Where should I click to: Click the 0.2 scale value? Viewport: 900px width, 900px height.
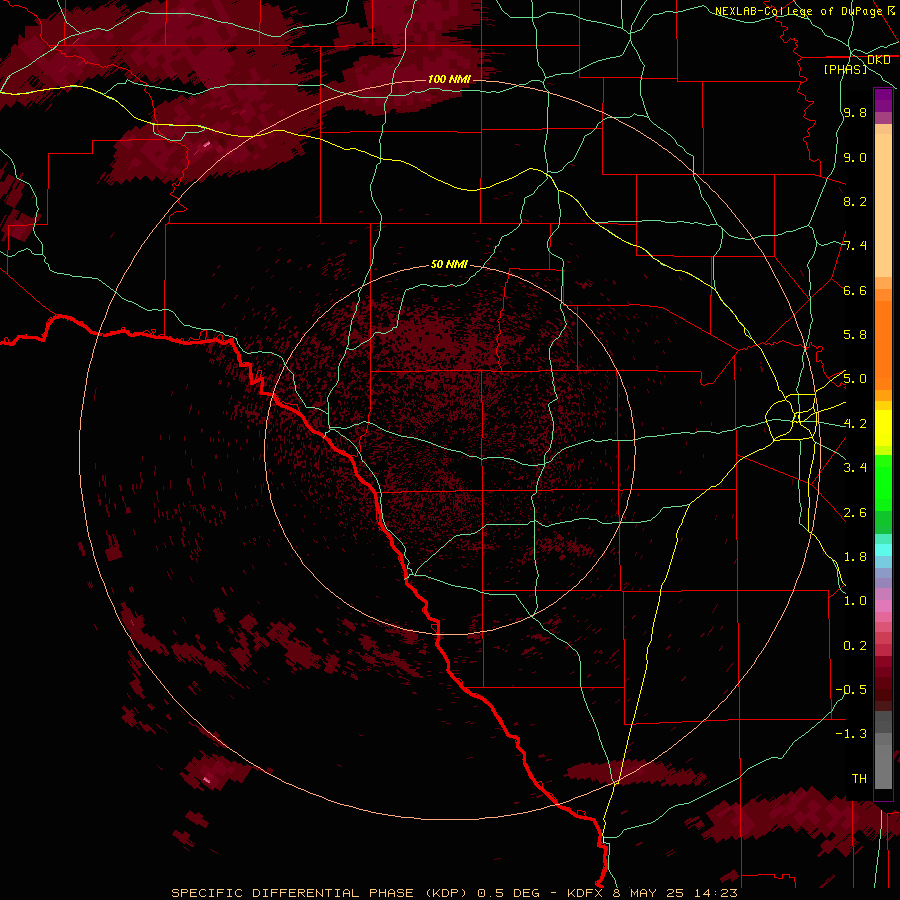point(855,646)
